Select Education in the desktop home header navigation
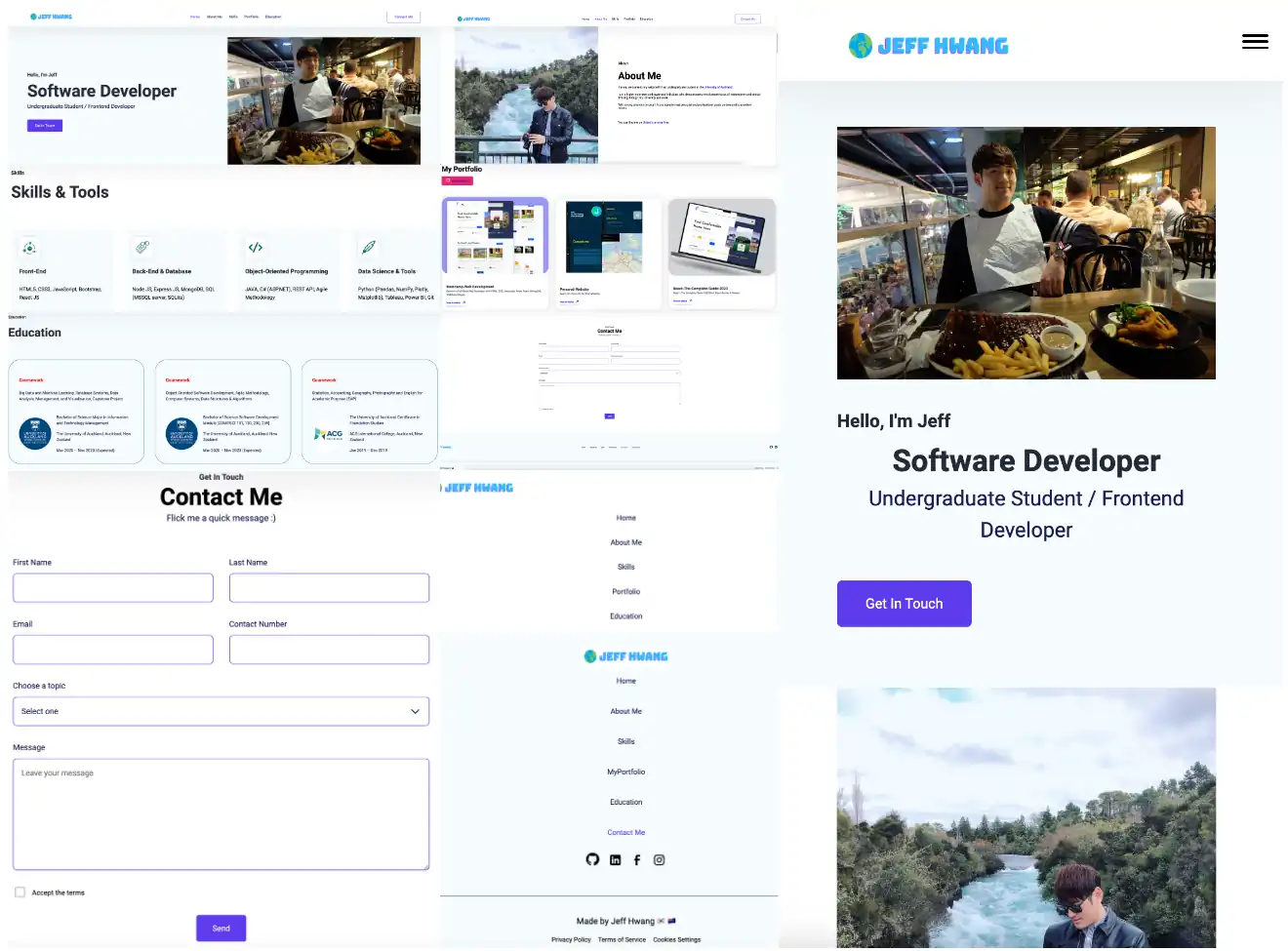Screen dimensions: 1288x951 coord(273,17)
